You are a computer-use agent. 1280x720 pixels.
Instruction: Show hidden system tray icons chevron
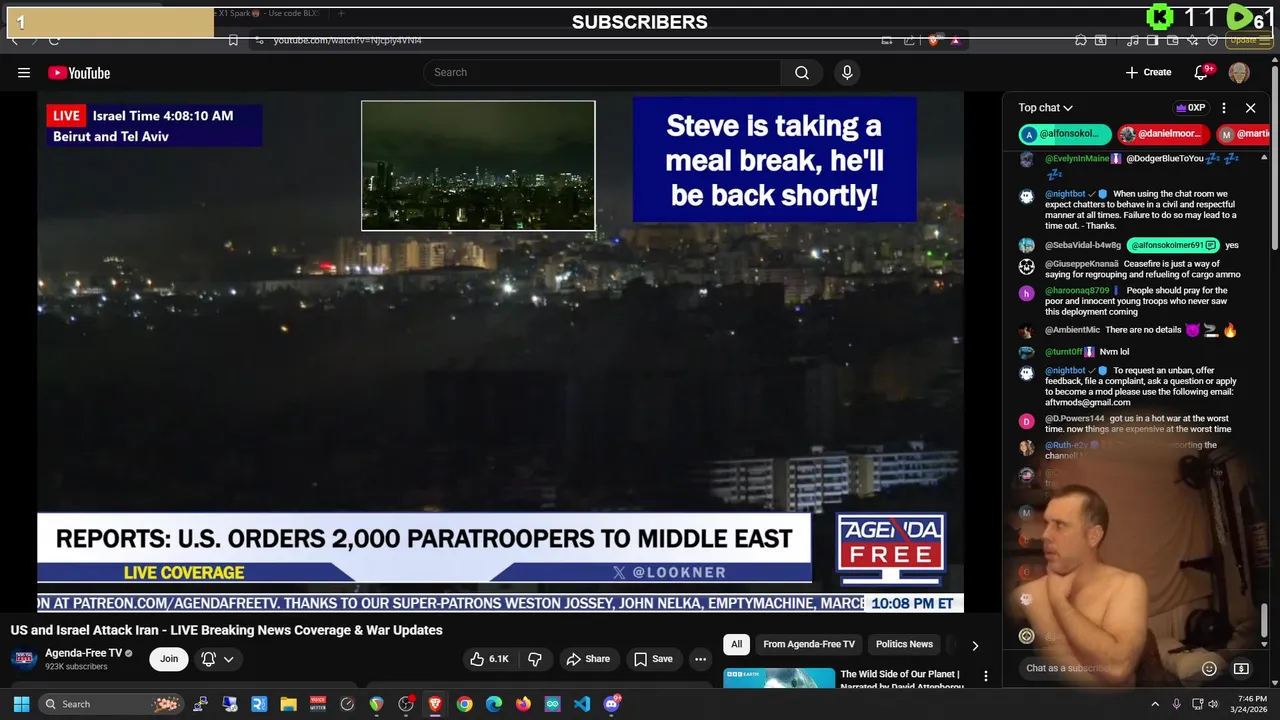1155,704
